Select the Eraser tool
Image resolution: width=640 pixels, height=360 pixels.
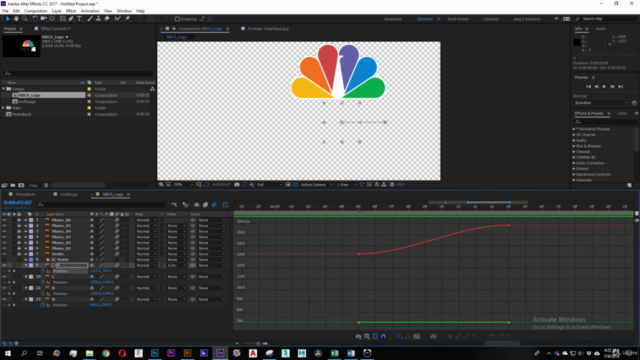click(x=107, y=19)
